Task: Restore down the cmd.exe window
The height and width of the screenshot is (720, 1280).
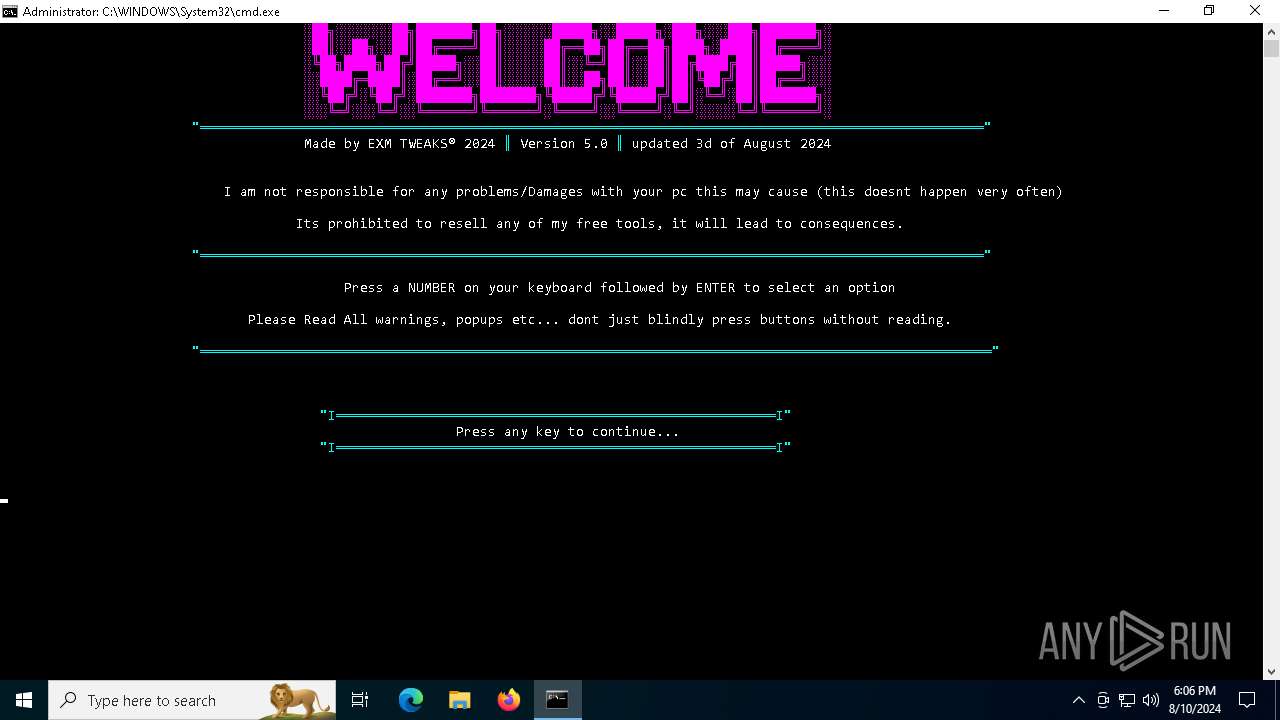Action: pyautogui.click(x=1209, y=11)
